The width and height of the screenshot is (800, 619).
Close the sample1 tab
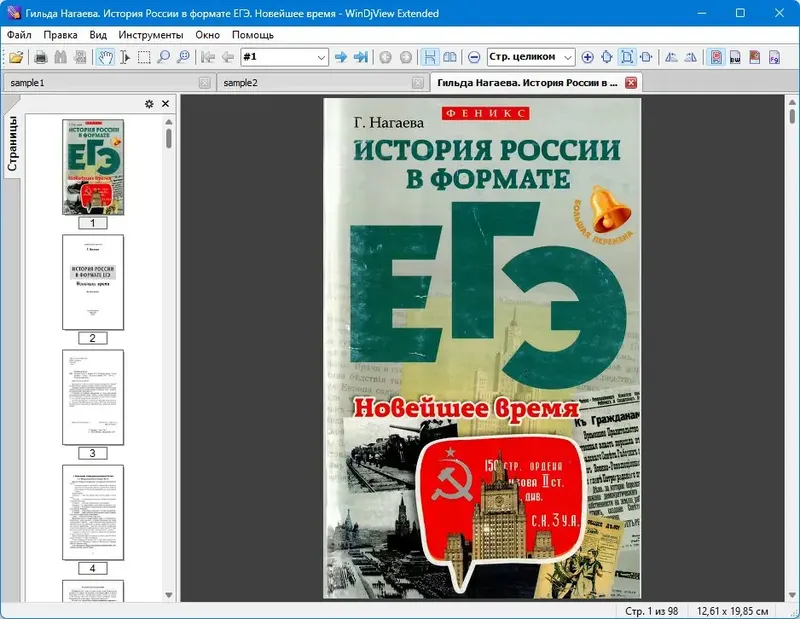[205, 83]
